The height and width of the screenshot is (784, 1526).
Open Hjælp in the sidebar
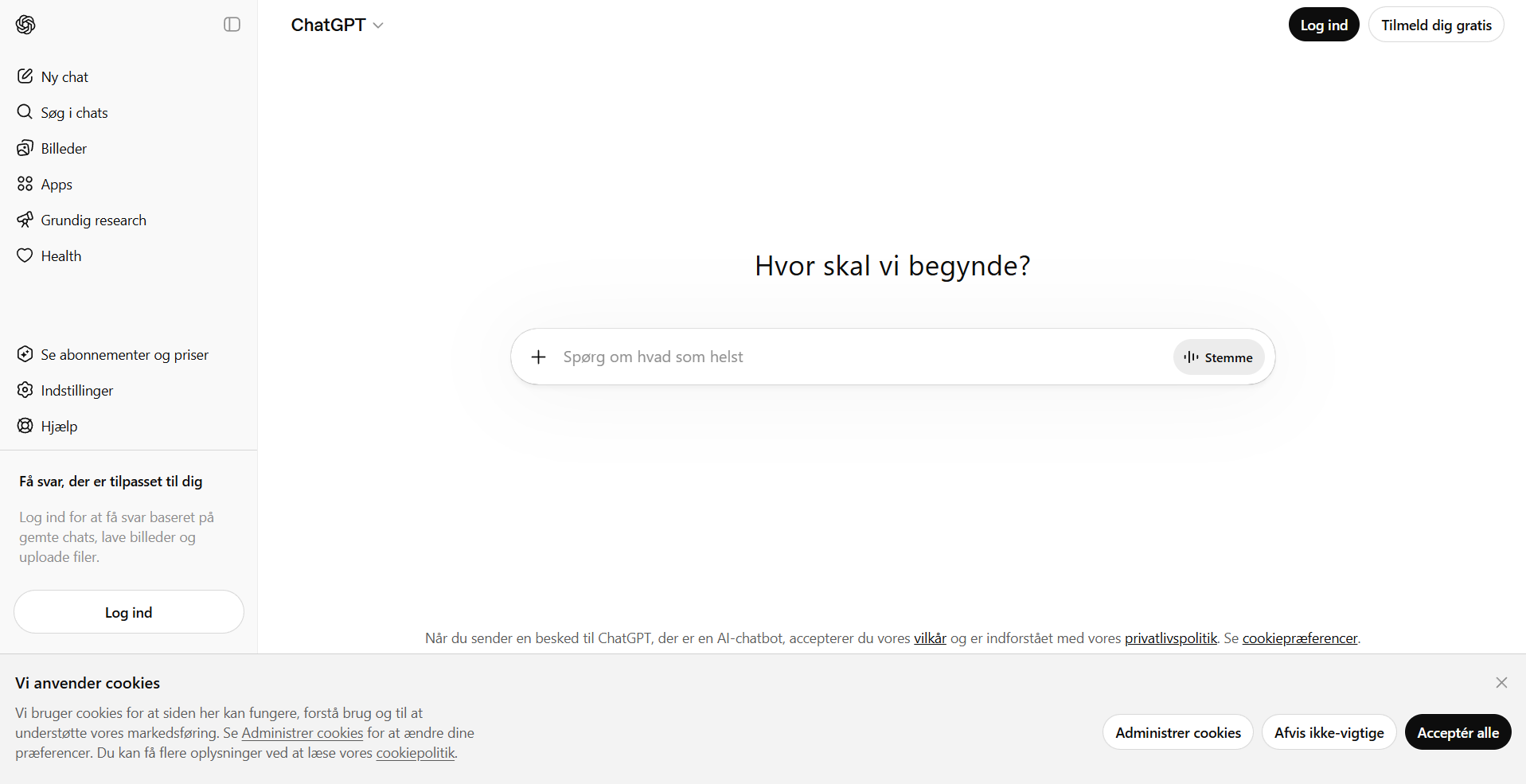[x=129, y=426]
